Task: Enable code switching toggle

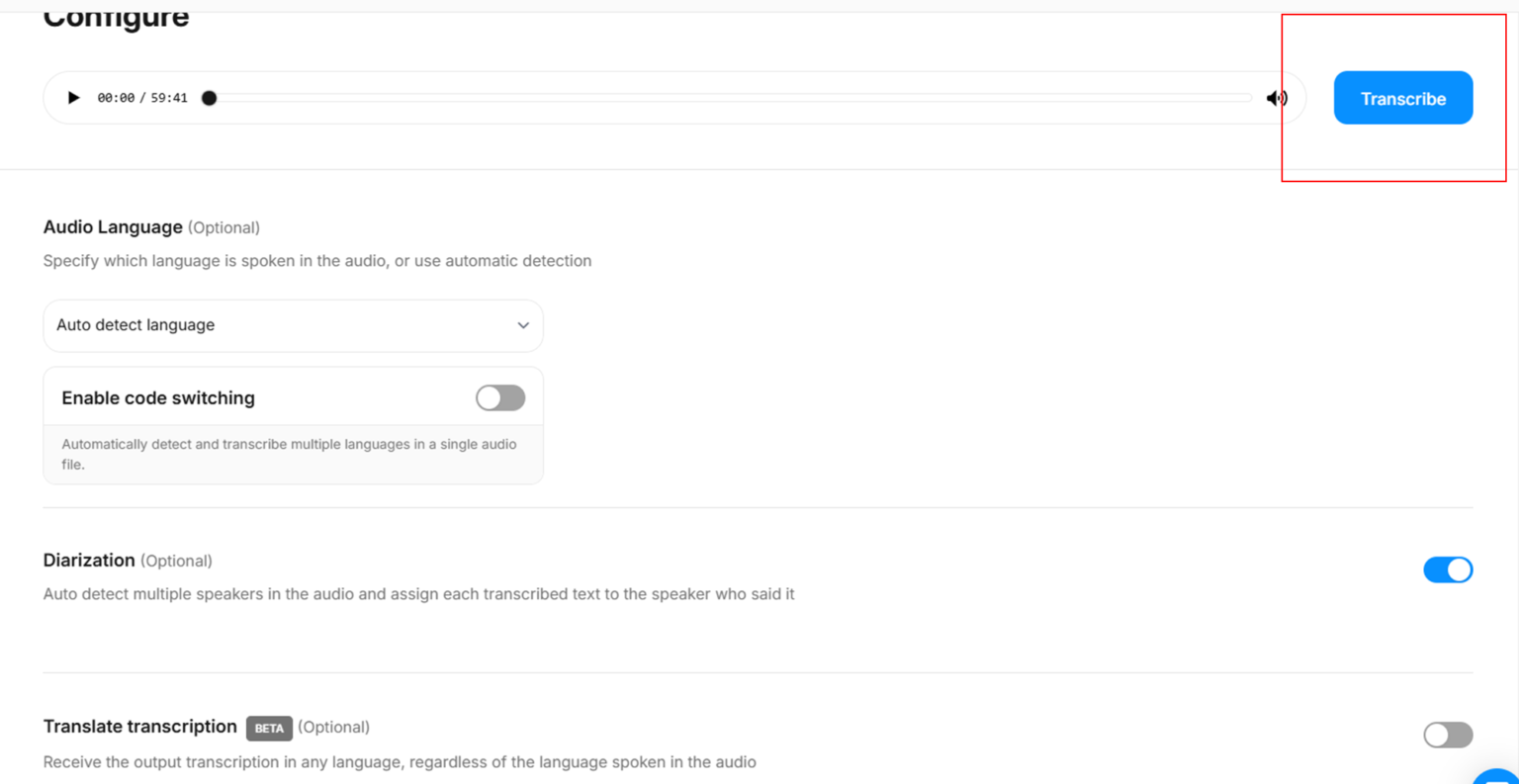Action: tap(499, 397)
